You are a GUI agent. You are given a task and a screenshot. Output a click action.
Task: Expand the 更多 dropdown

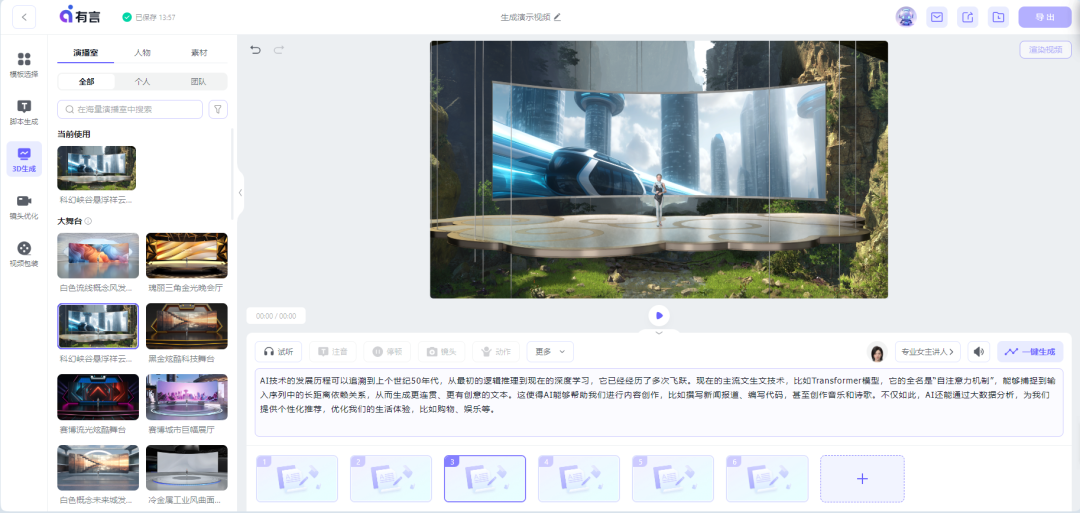(550, 352)
